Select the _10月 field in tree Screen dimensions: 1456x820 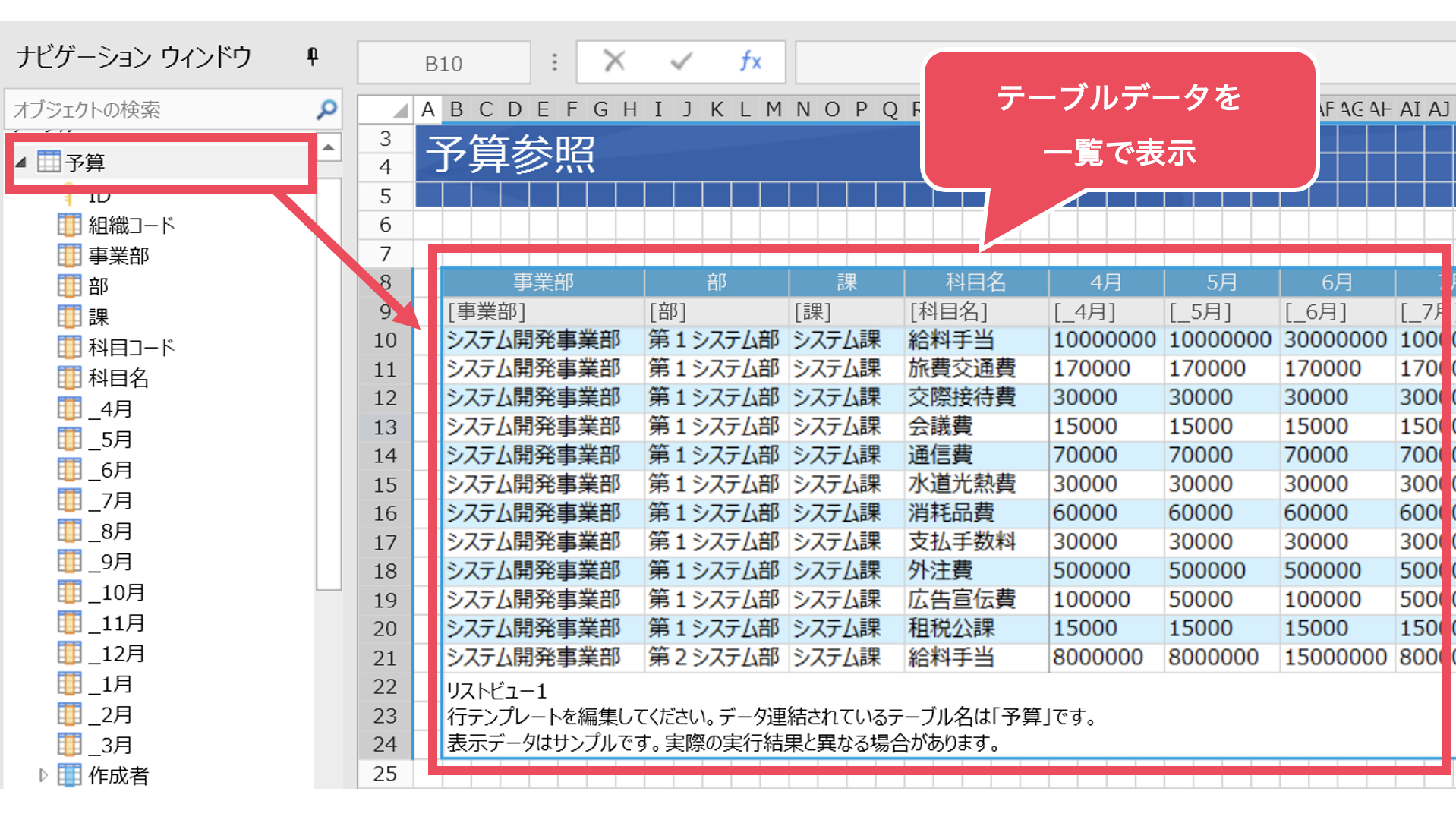point(116,592)
